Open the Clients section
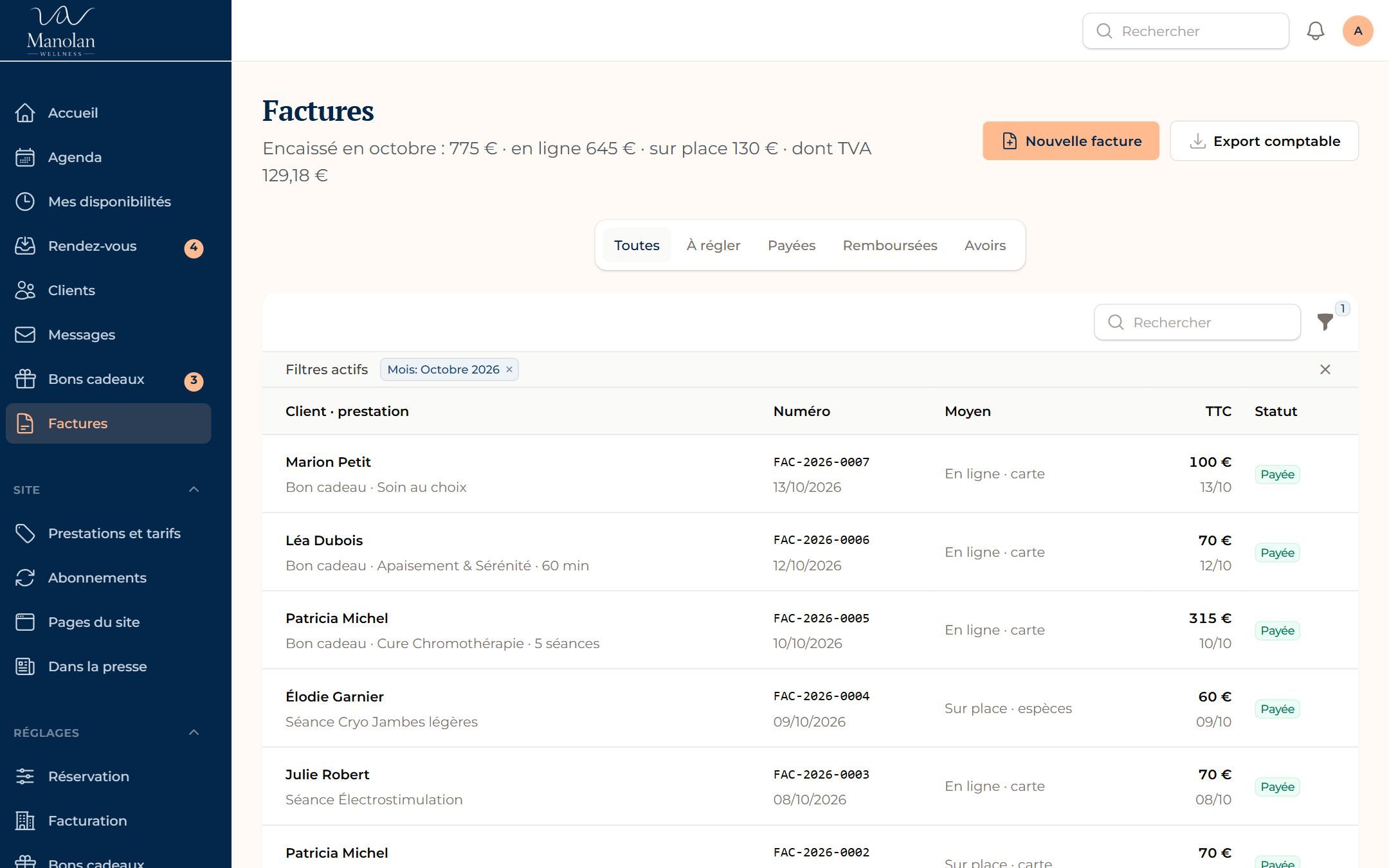1389x868 pixels. coord(108,290)
